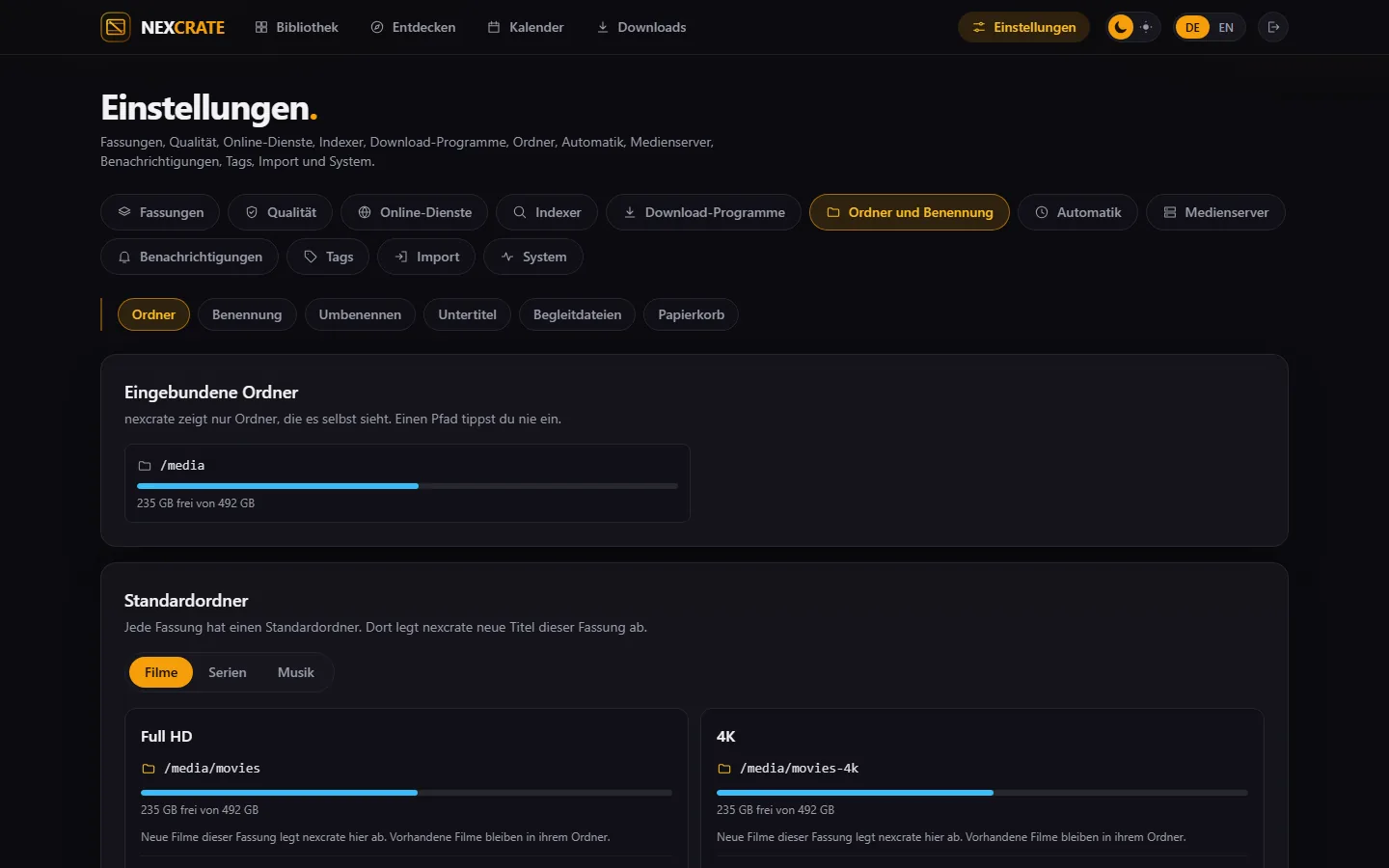Switch Standardordner view to Musik
This screenshot has width=1389, height=868.
[296, 672]
